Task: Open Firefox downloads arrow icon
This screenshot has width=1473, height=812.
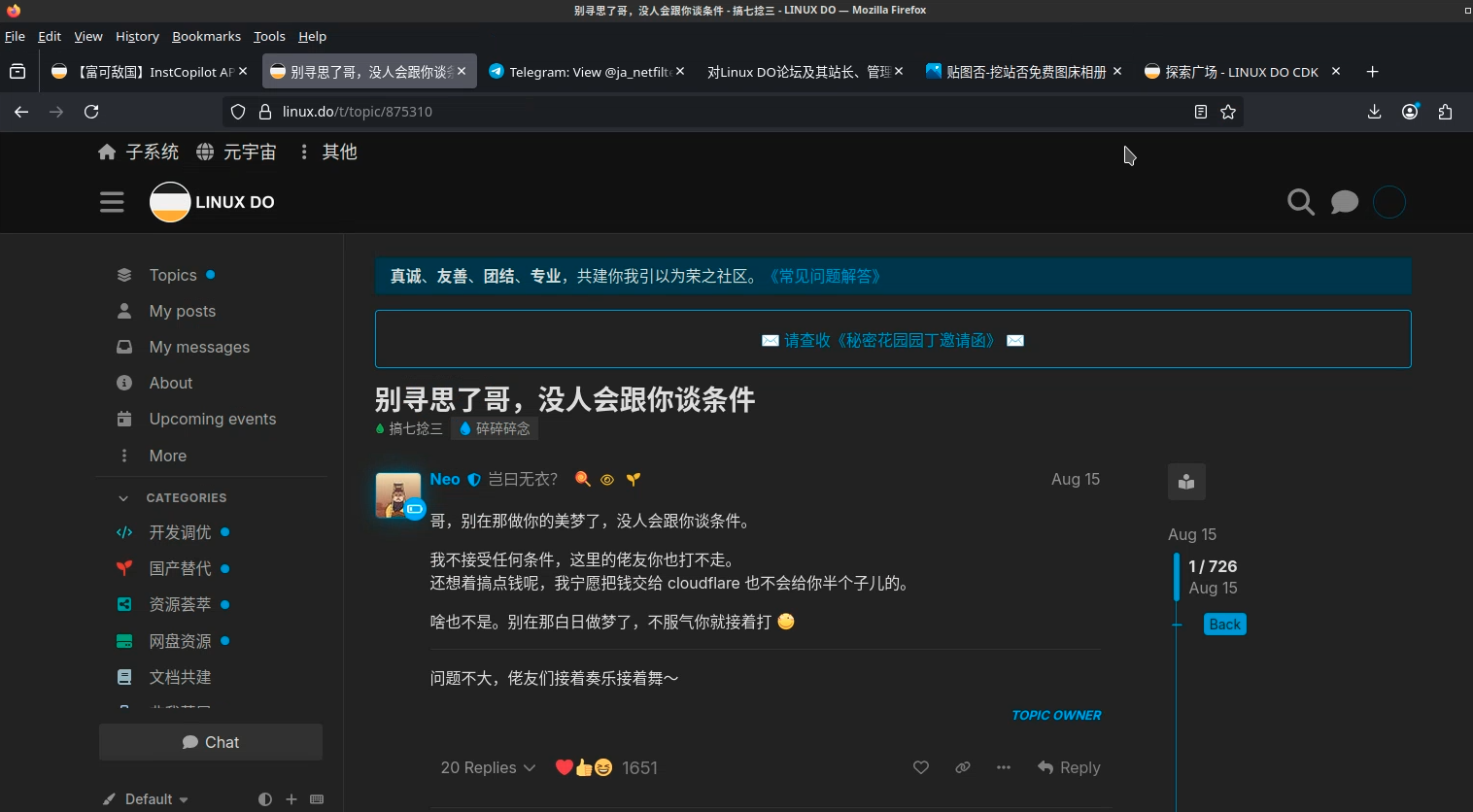Action: pyautogui.click(x=1374, y=112)
